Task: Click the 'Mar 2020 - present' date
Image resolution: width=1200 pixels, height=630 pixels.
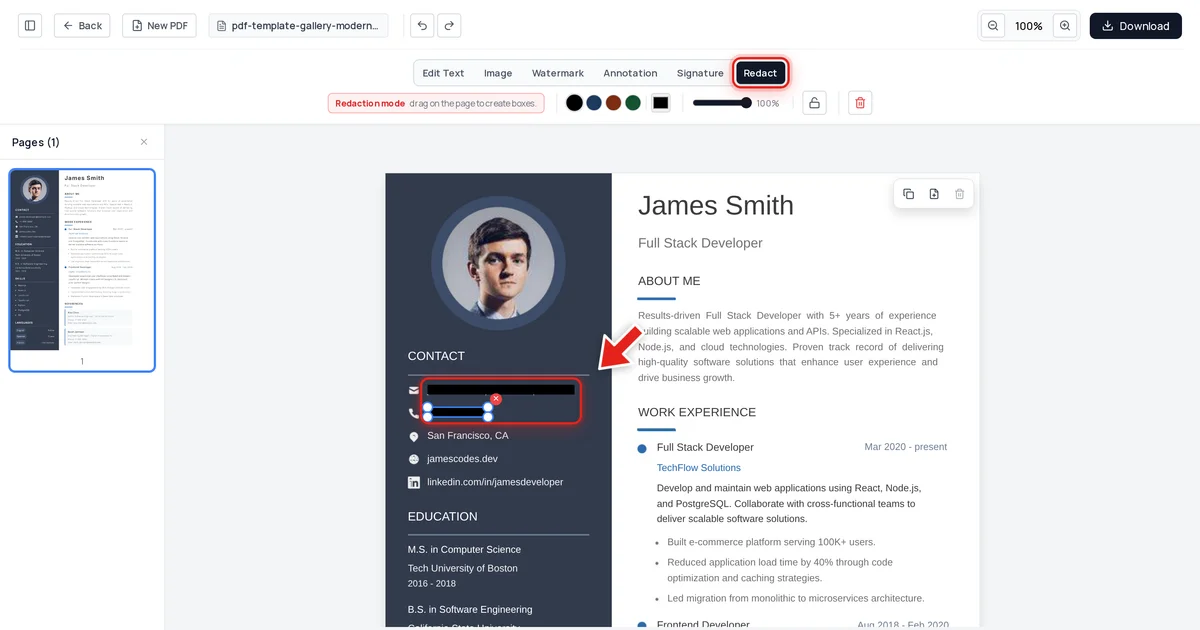Action: click(906, 447)
